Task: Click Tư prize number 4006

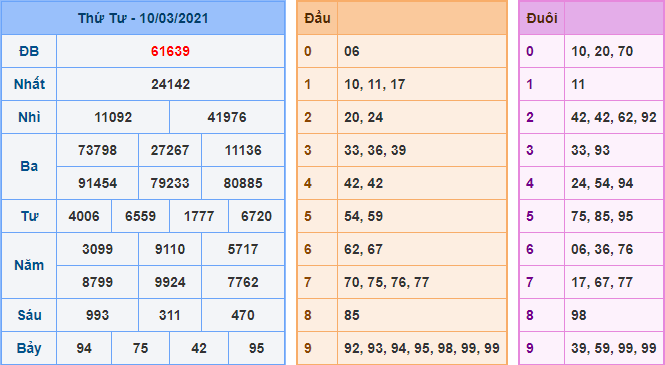Action: coord(84,217)
